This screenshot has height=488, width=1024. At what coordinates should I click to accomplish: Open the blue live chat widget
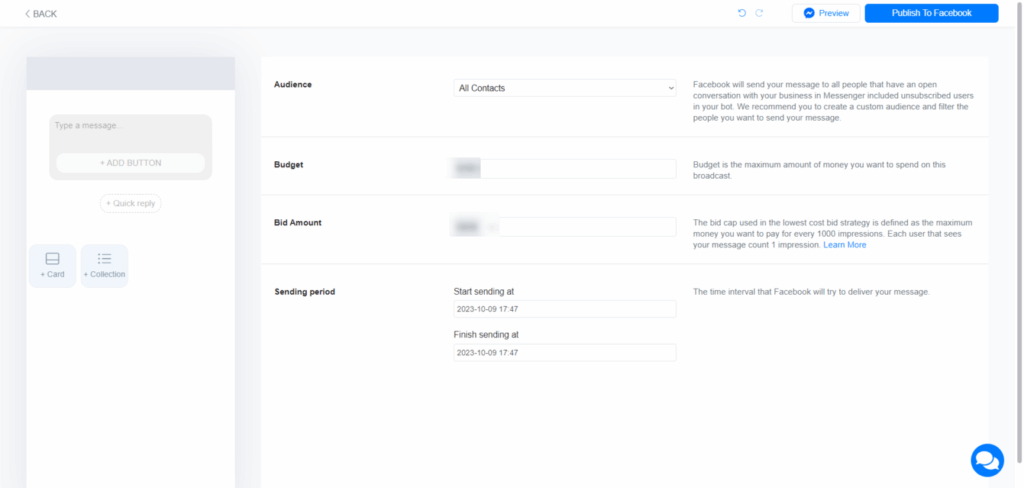point(986,460)
